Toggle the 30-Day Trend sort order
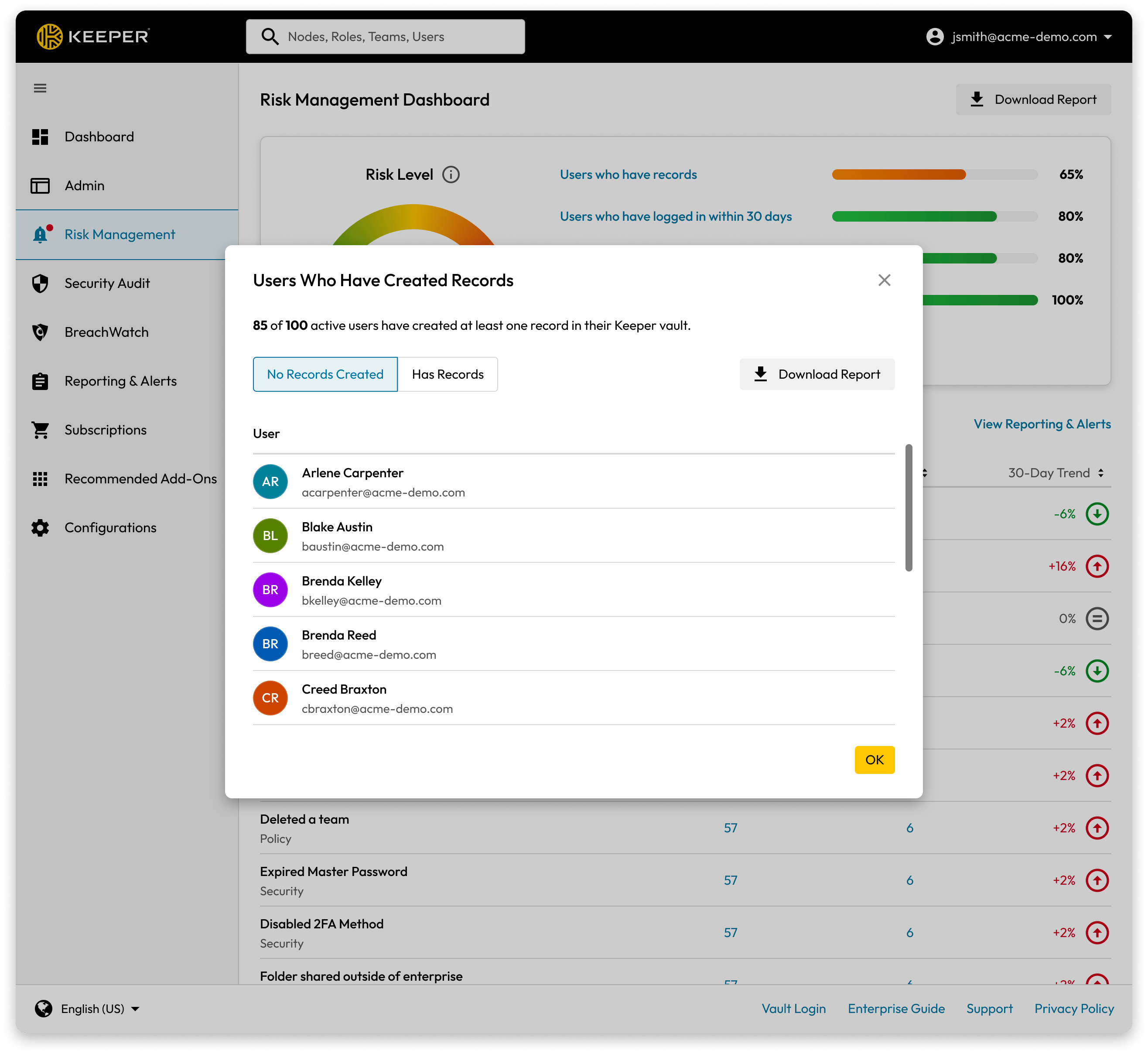1148x1054 pixels. (x=1100, y=472)
